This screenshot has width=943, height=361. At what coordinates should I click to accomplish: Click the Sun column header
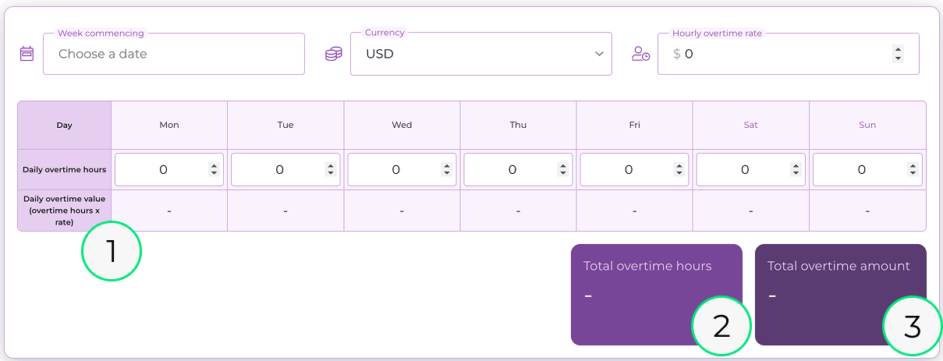pos(867,125)
